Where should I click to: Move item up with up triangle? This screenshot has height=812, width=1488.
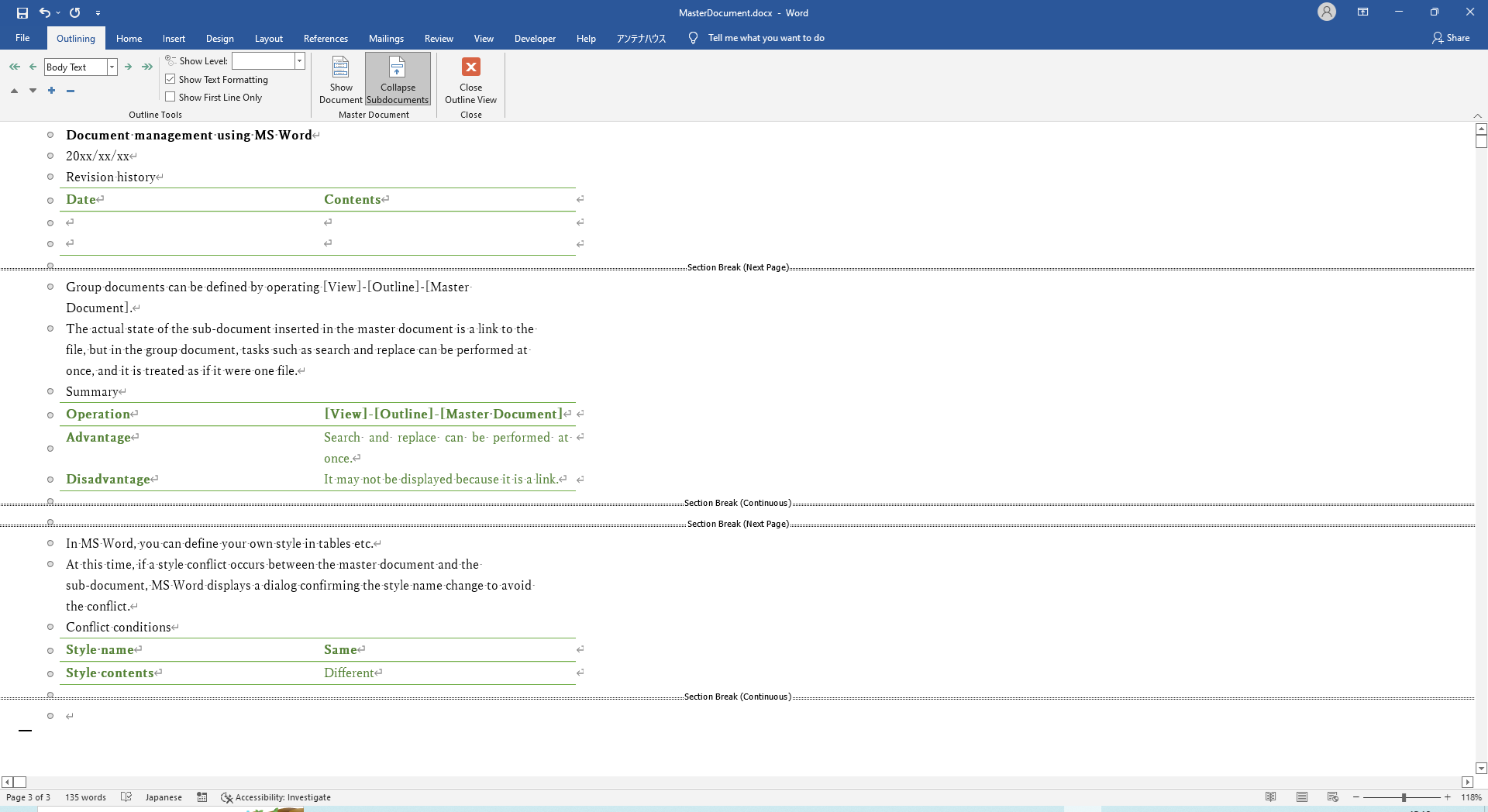[x=14, y=91]
